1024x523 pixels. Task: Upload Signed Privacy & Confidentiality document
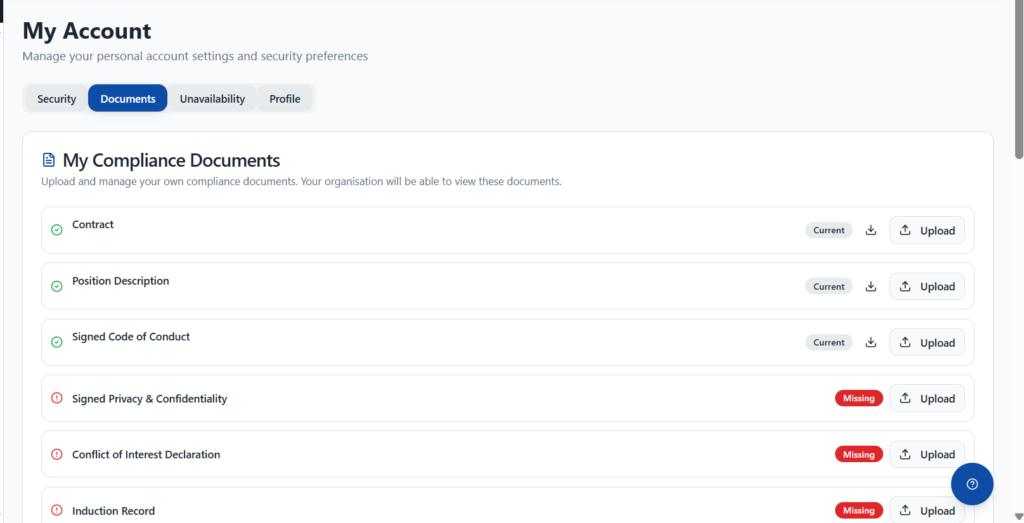pos(927,398)
